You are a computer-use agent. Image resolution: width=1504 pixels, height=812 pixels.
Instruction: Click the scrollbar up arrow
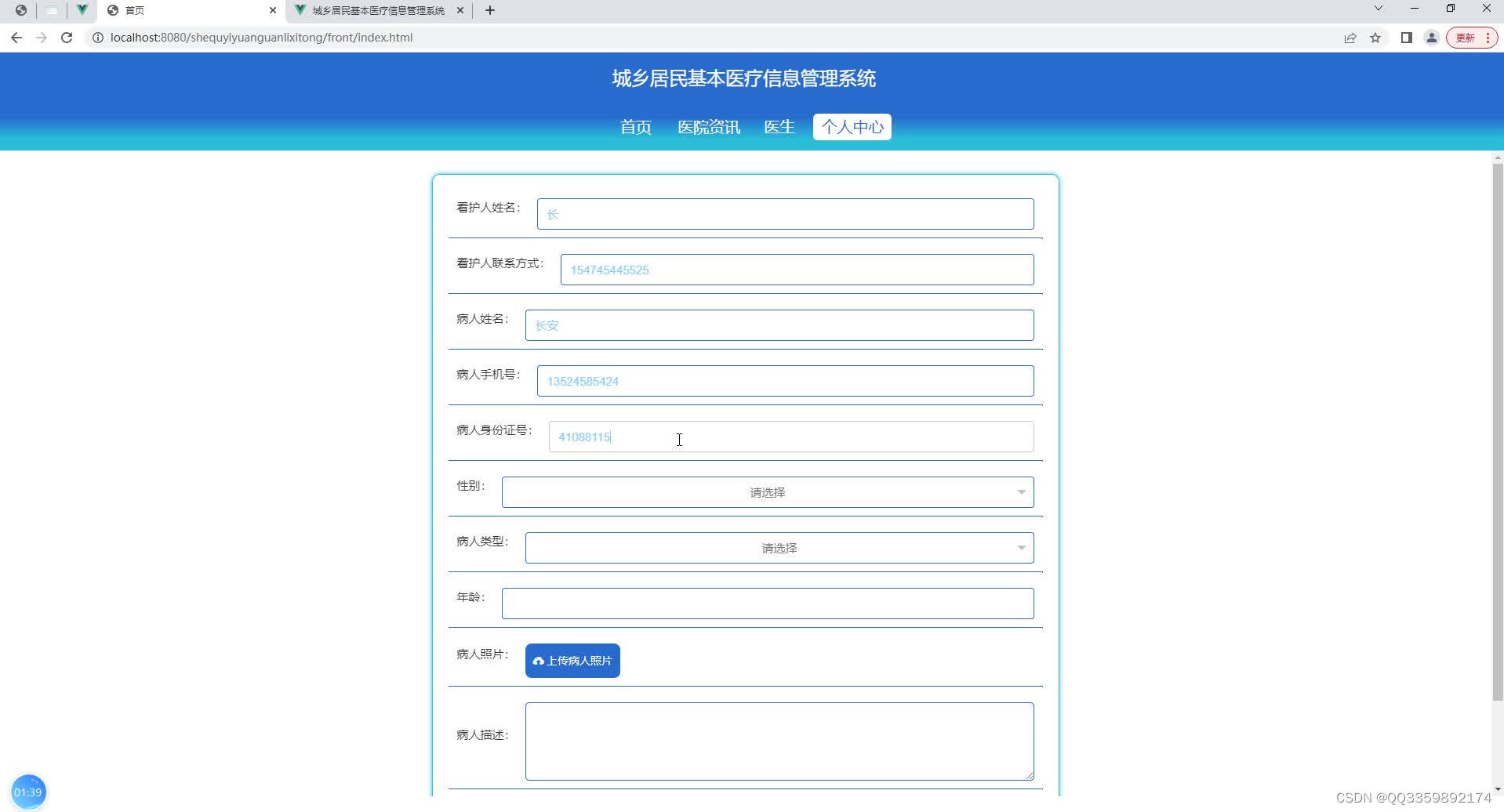click(1498, 158)
